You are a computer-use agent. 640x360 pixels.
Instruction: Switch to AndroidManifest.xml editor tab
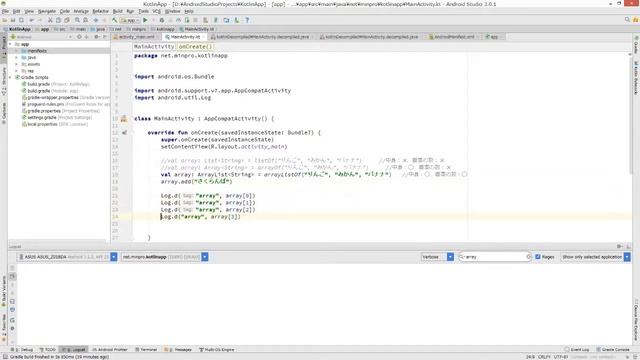(x=454, y=37)
